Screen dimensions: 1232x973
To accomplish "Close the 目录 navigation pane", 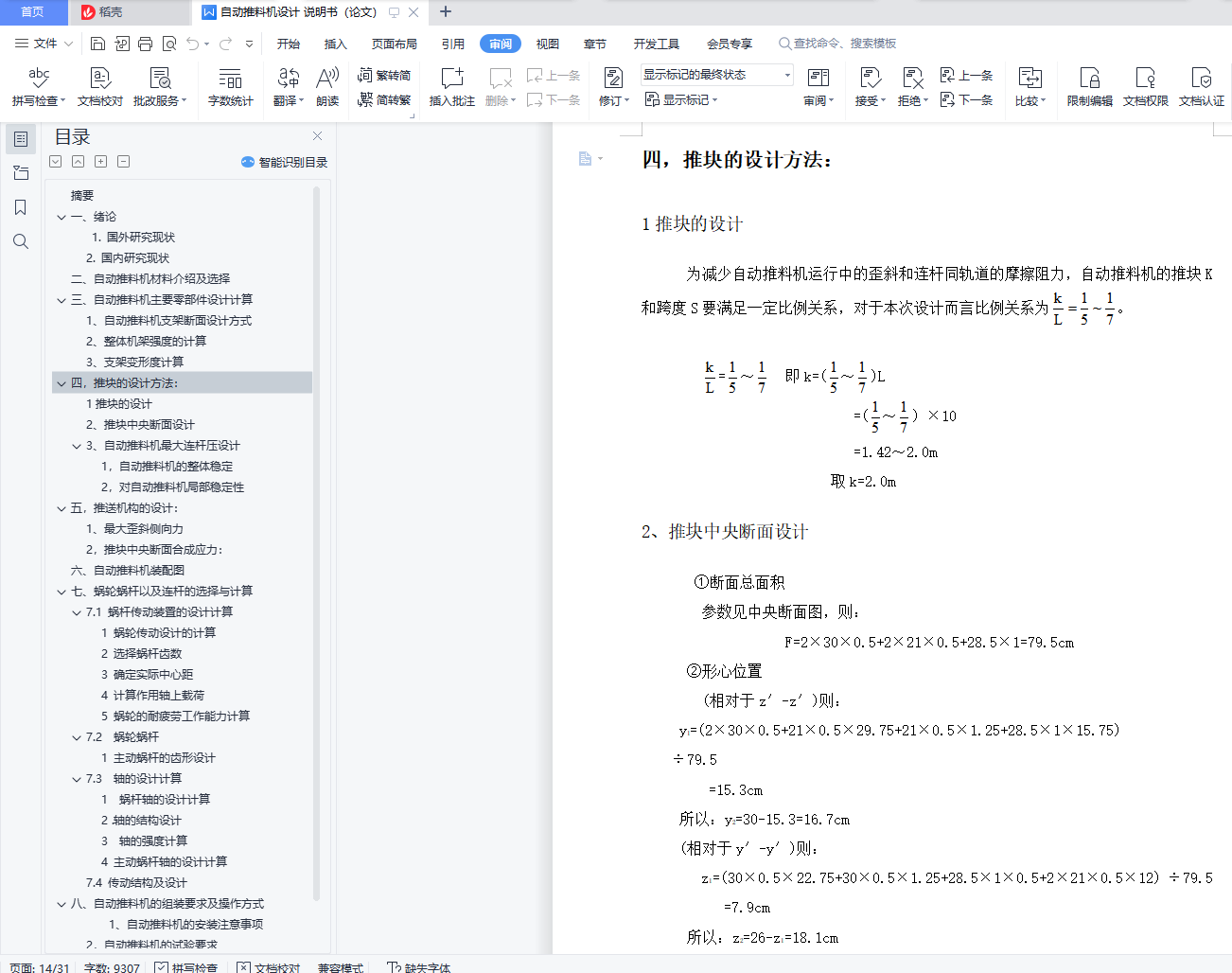I will pos(318,136).
